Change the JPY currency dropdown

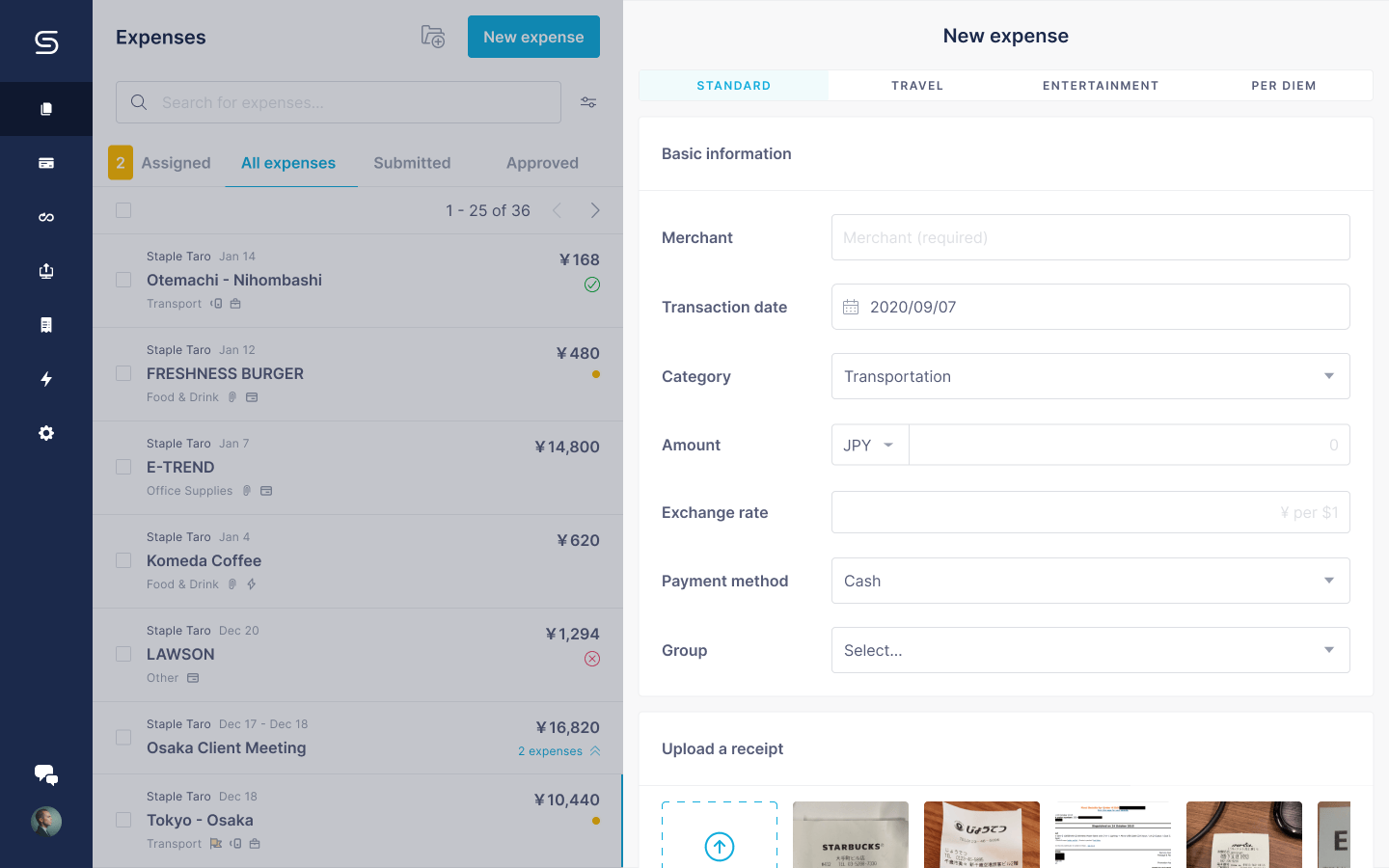(x=869, y=445)
